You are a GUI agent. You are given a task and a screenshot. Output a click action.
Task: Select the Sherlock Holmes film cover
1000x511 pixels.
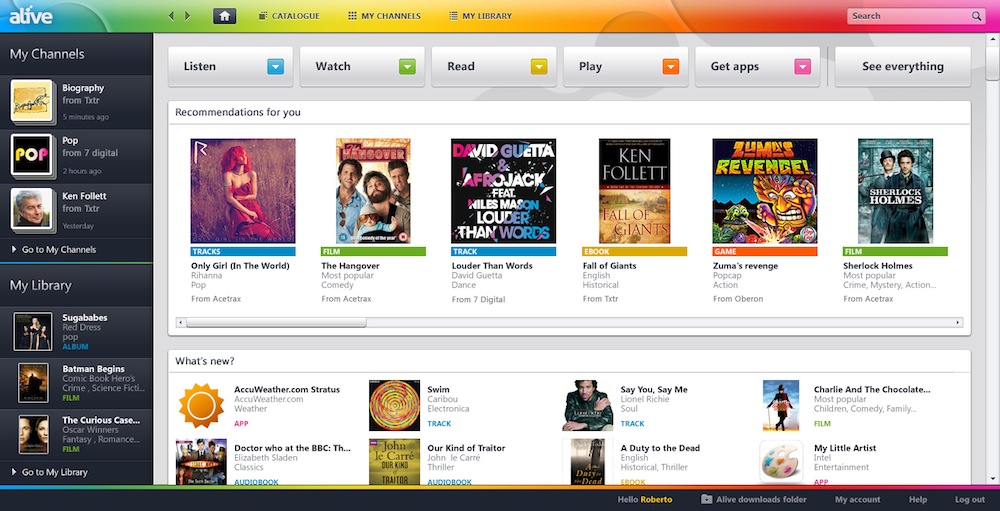(895, 191)
